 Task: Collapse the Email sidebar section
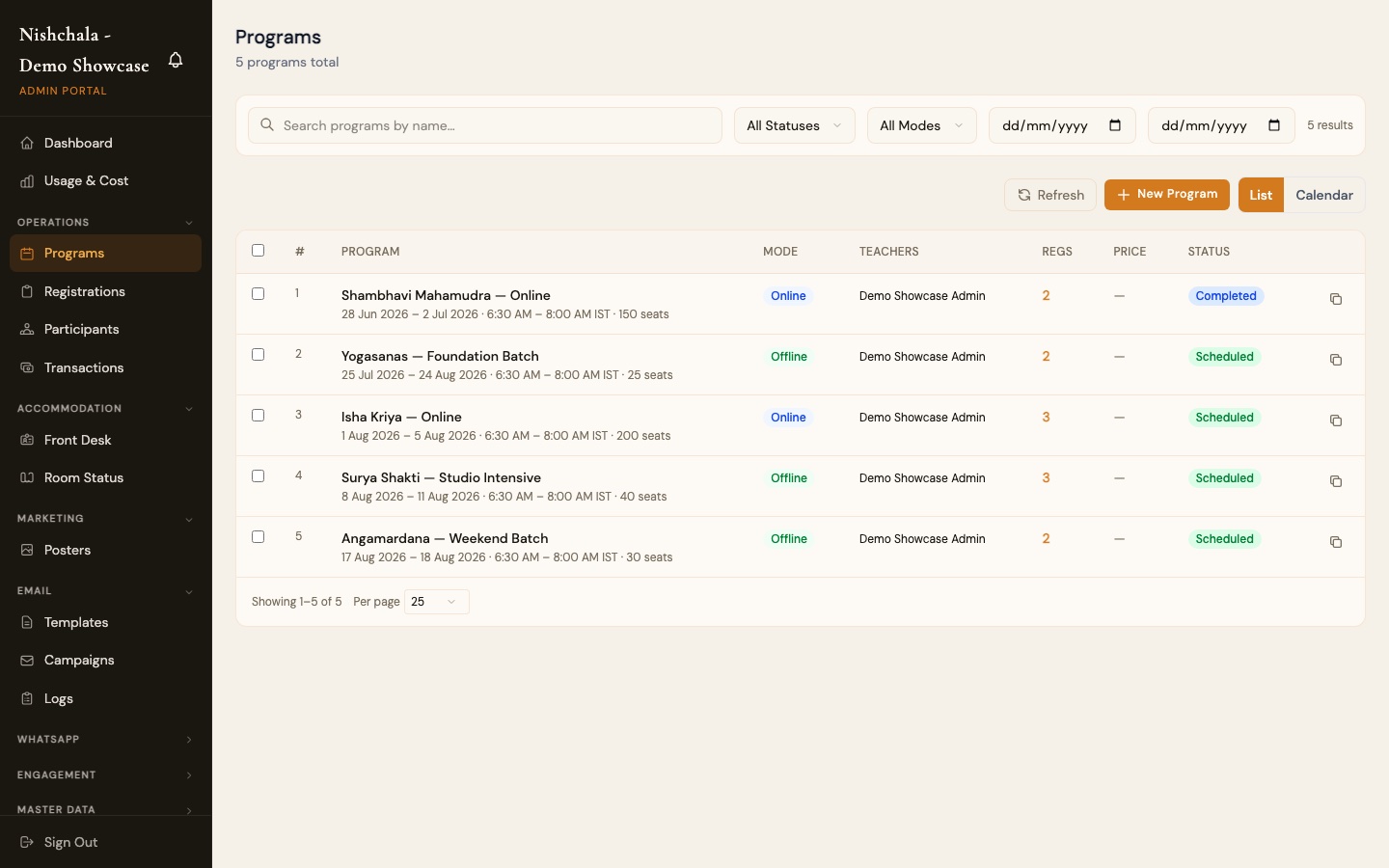(x=105, y=591)
